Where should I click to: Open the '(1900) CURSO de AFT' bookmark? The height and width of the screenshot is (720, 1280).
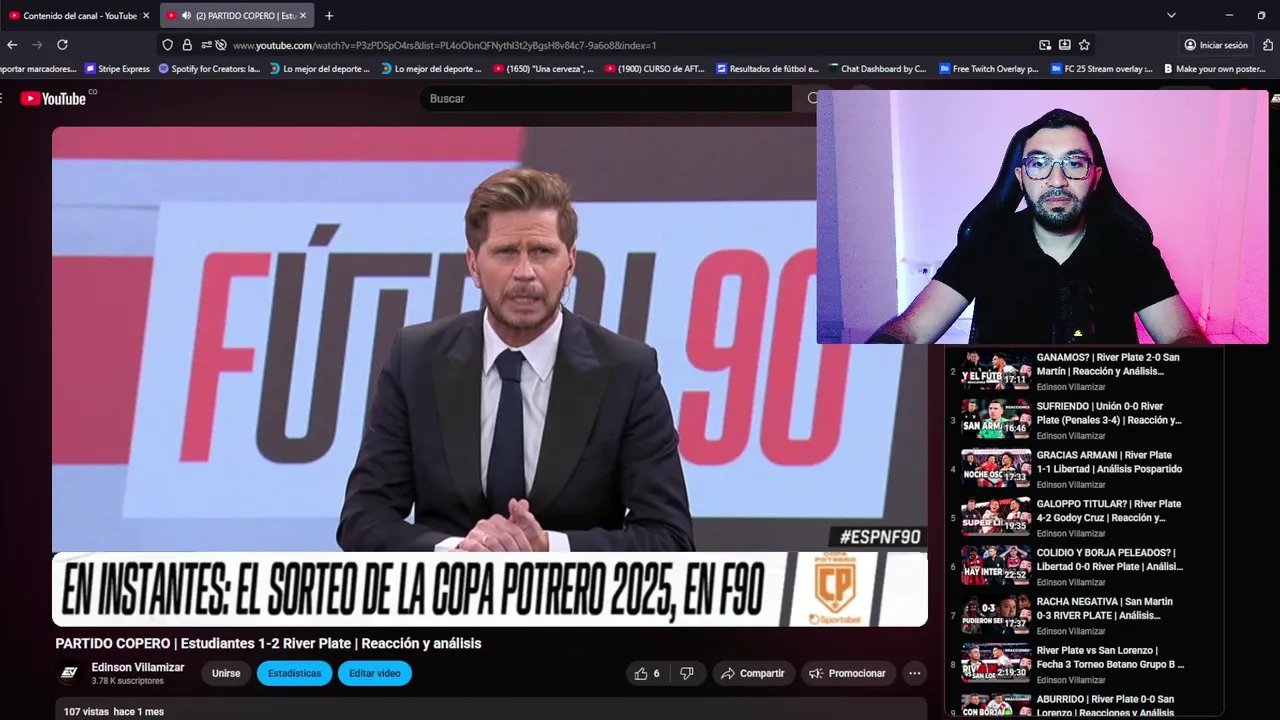coord(655,69)
